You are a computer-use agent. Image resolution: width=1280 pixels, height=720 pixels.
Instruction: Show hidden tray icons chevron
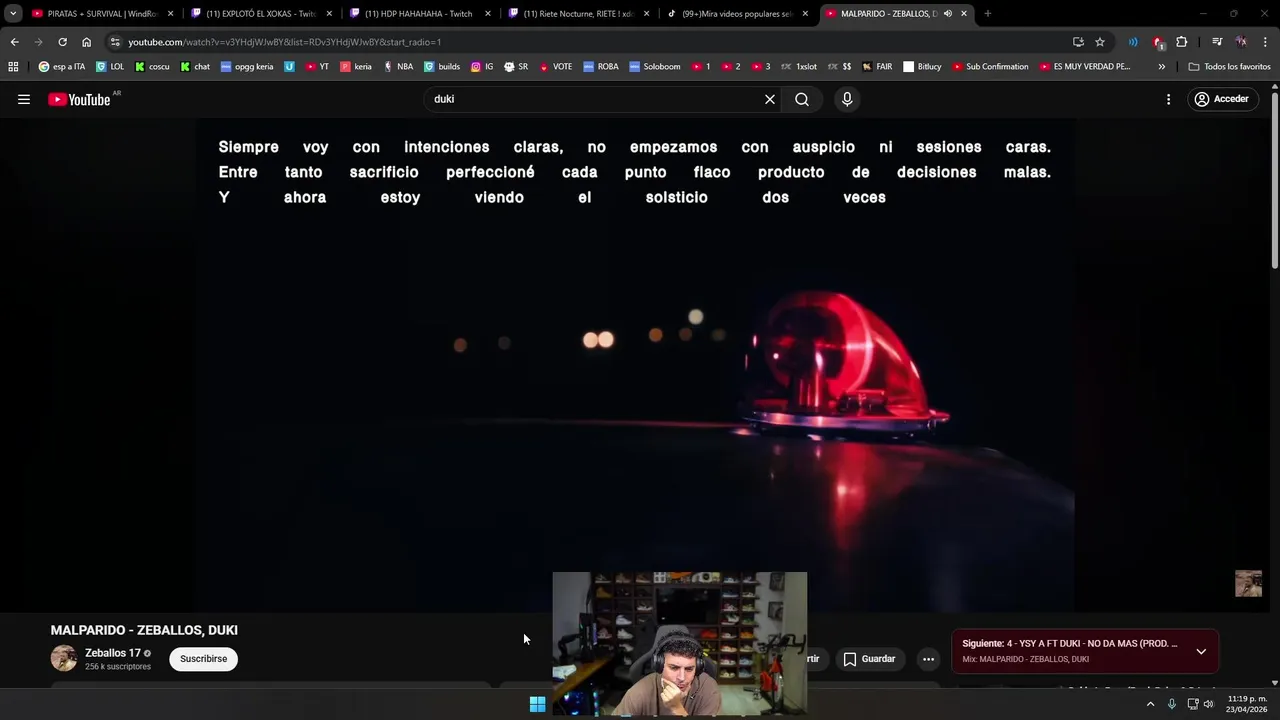pyautogui.click(x=1150, y=704)
